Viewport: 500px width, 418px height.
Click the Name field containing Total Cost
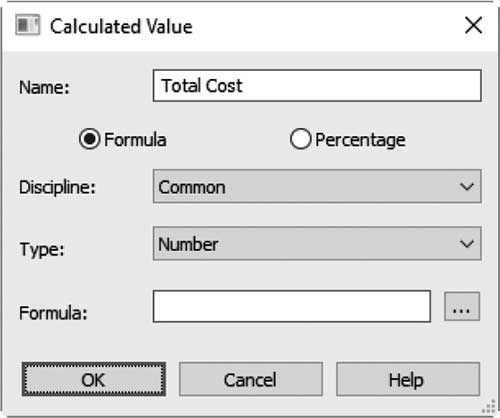(x=317, y=86)
